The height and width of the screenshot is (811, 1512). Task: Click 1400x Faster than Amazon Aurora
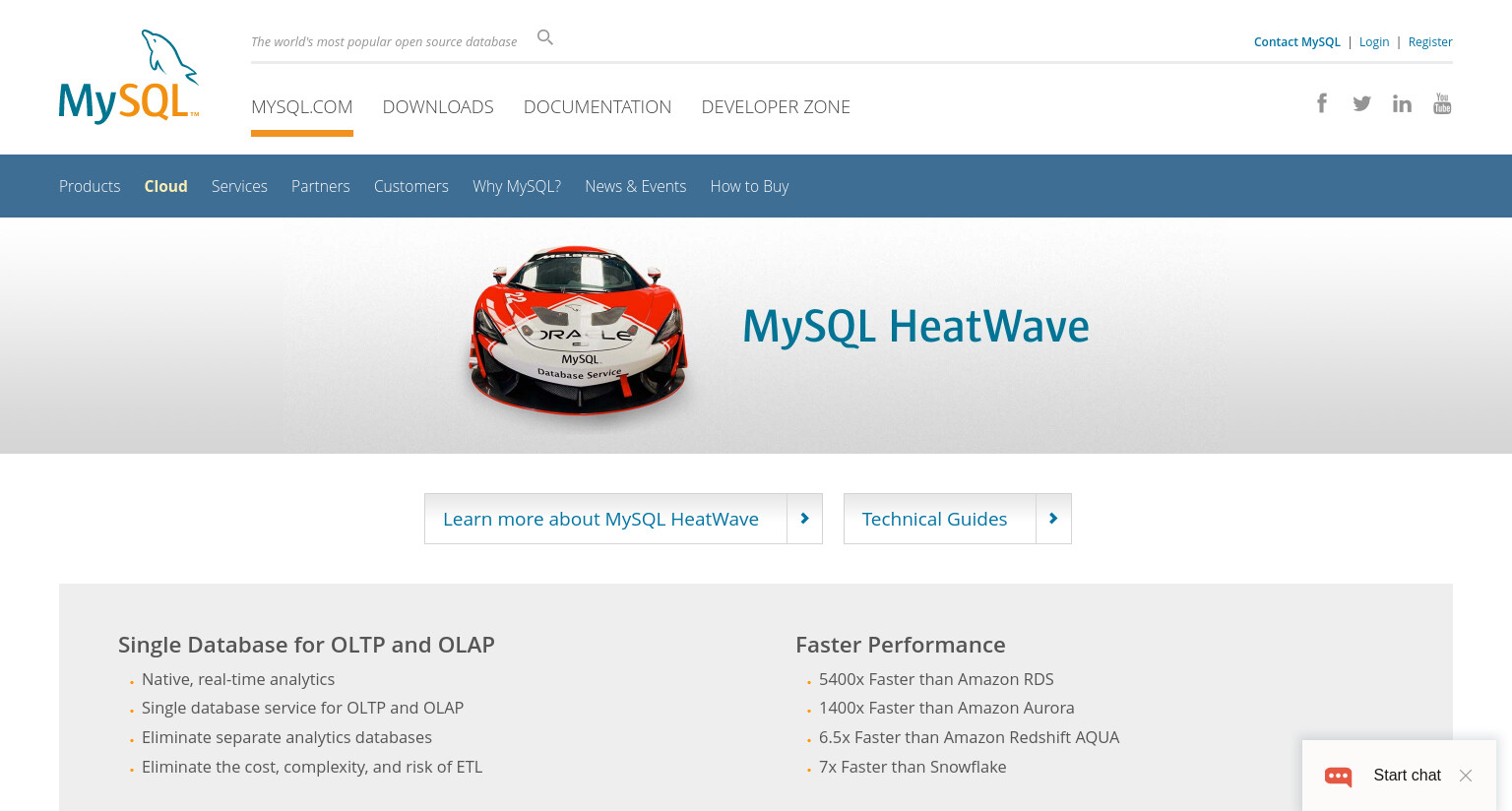[x=947, y=708]
